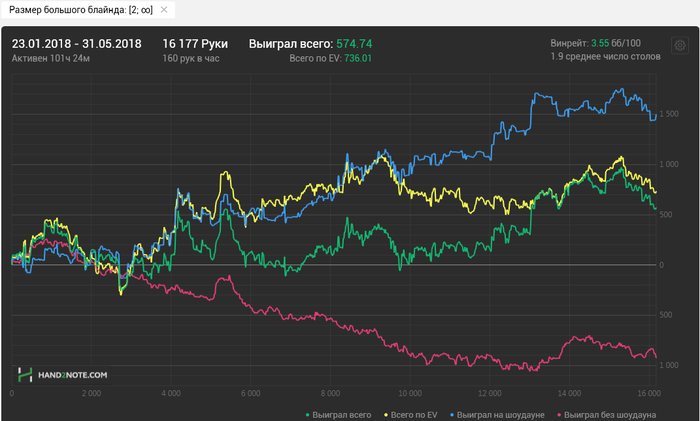This screenshot has height=421, width=700.
Task: Click the 12 000 mark on hands axis
Action: pos(490,394)
